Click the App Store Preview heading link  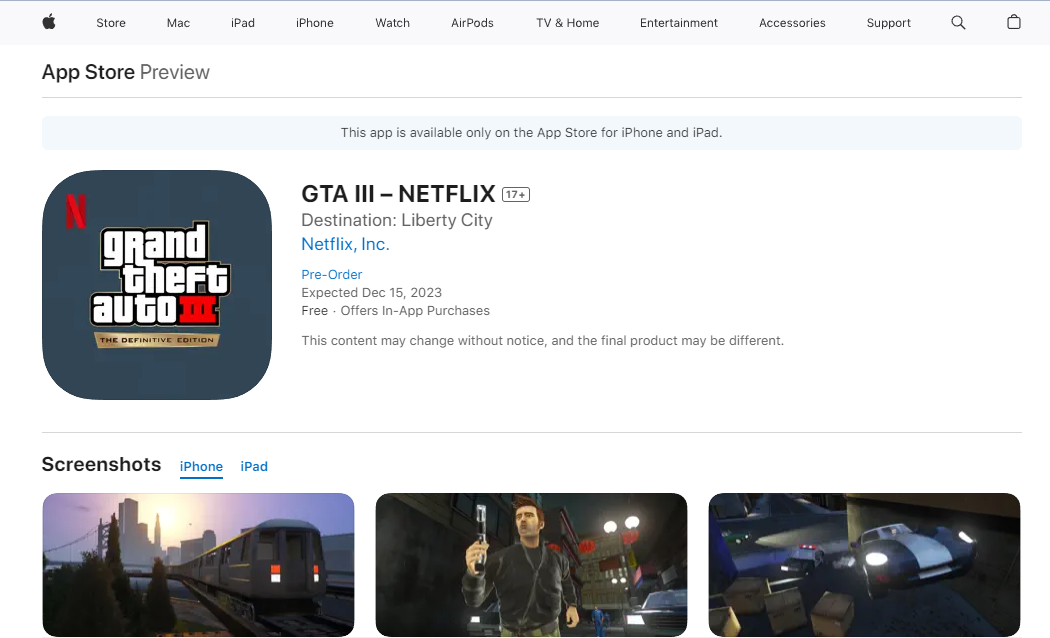[126, 72]
